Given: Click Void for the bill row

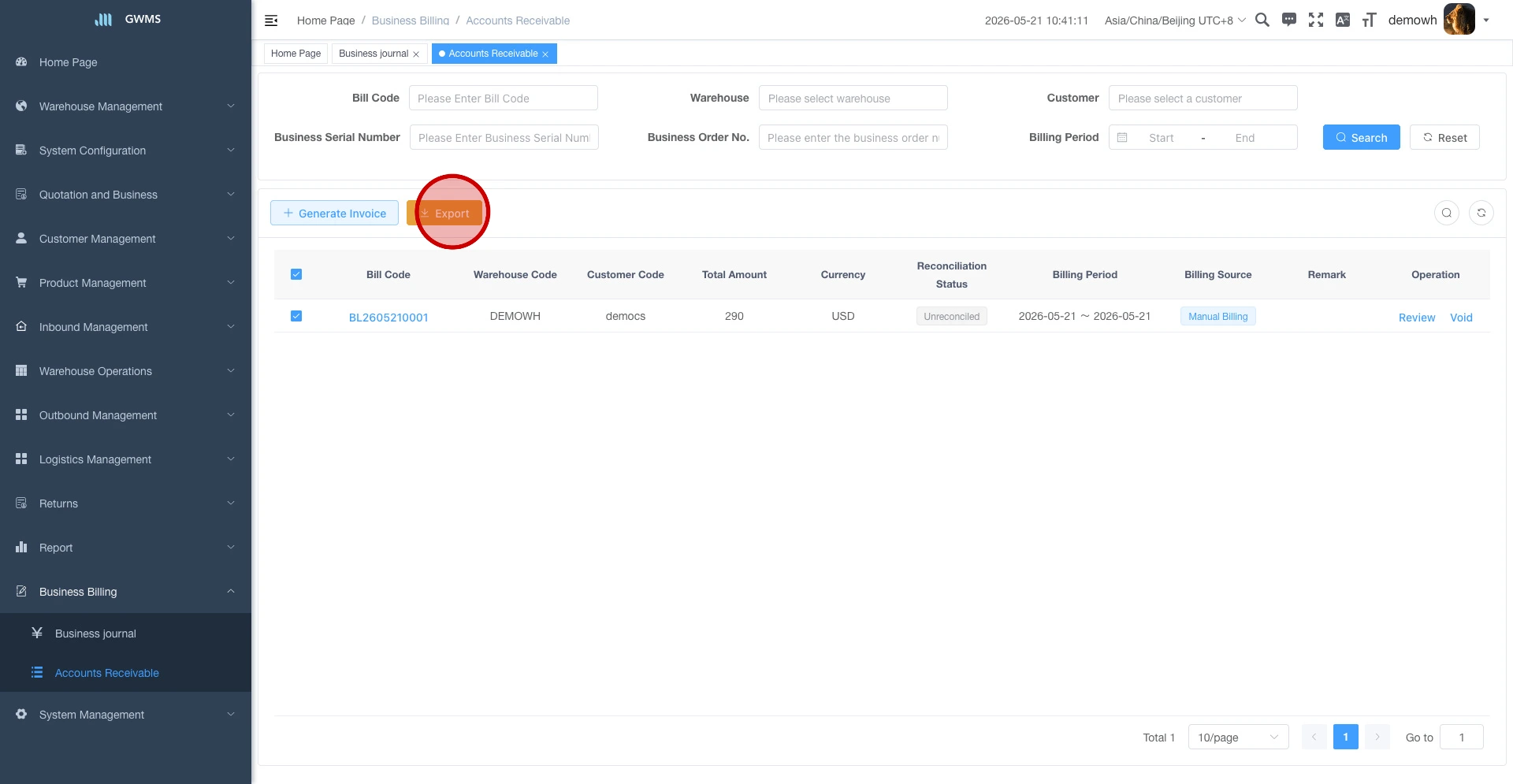Looking at the screenshot, I should click(1461, 318).
